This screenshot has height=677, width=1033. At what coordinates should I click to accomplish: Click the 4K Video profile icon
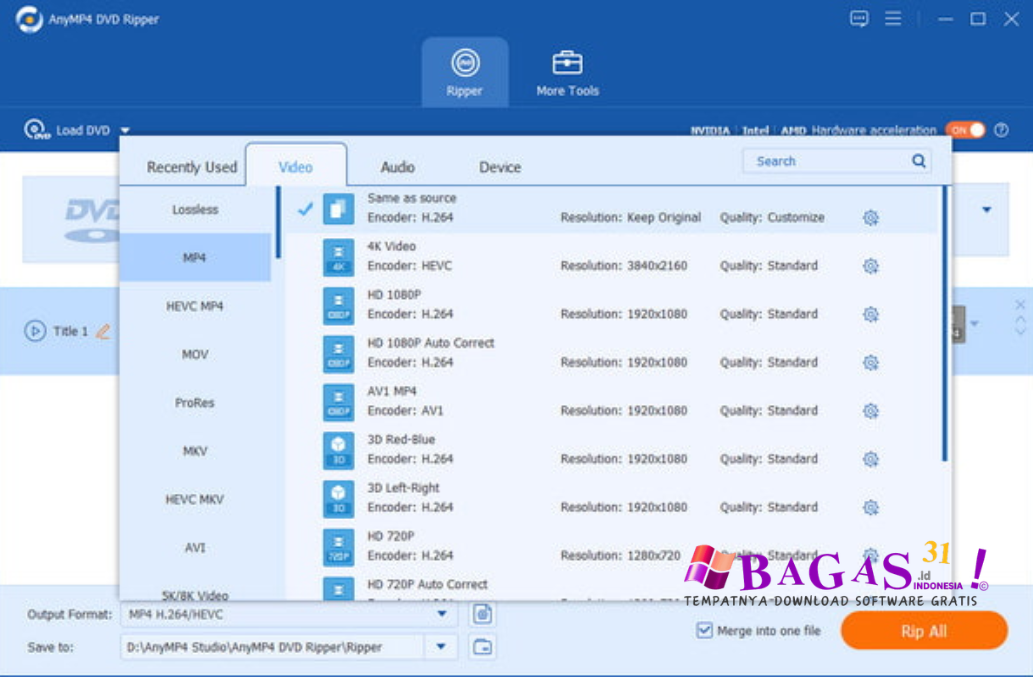[x=339, y=257]
